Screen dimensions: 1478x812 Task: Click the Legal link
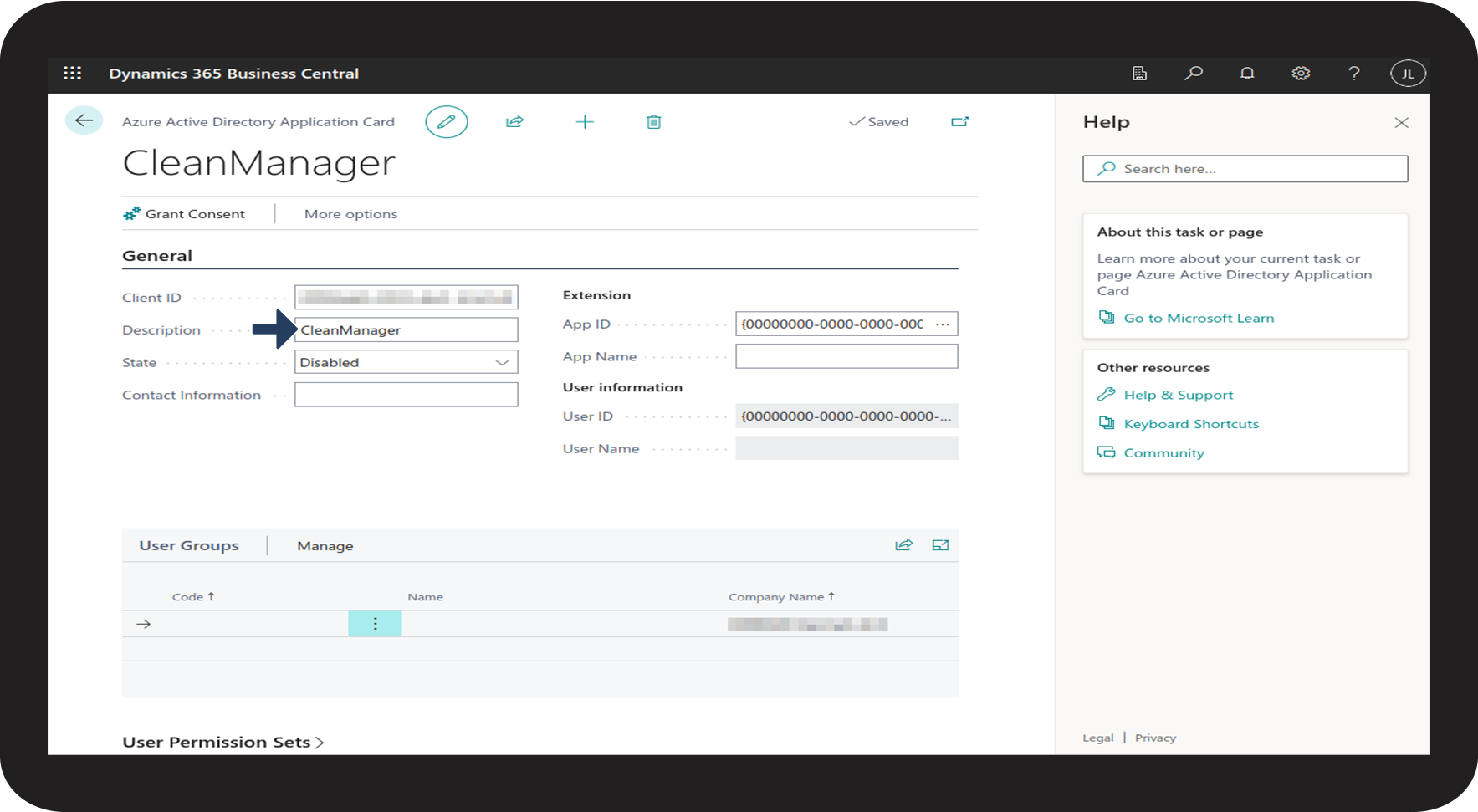(1098, 738)
